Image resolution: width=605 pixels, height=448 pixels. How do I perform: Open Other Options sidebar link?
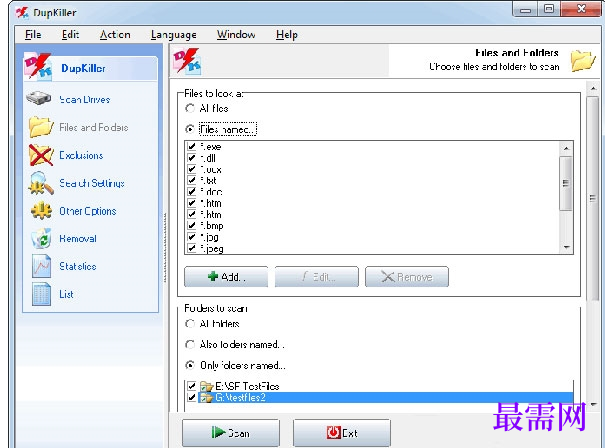tap(88, 211)
